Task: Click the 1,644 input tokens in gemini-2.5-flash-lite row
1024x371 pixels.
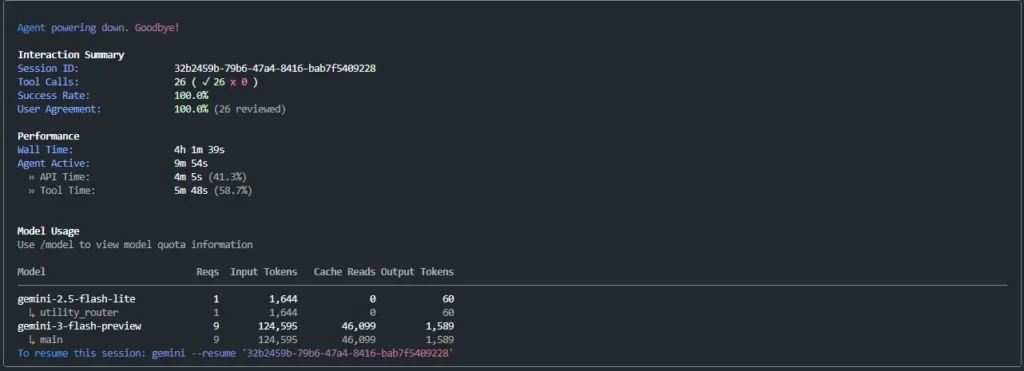Action: click(283, 299)
